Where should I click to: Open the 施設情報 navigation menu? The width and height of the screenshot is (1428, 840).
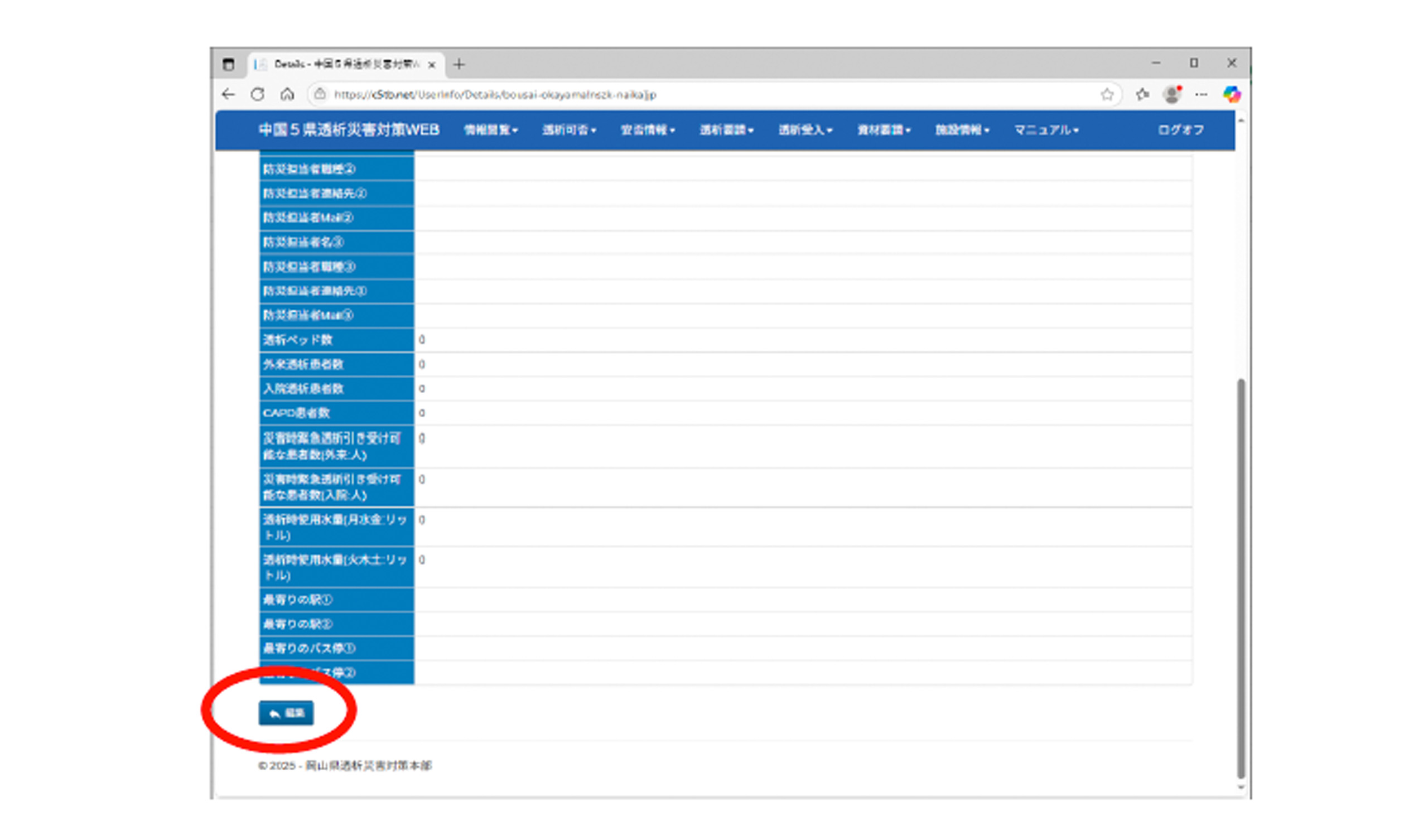click(962, 131)
